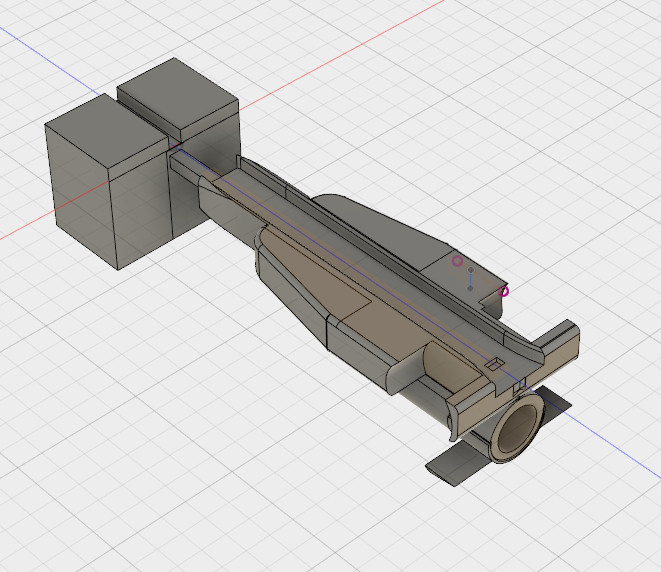Screen dimensions: 661x572
Task: Pick the lower gray point of the blue line
Action: (x=470, y=288)
